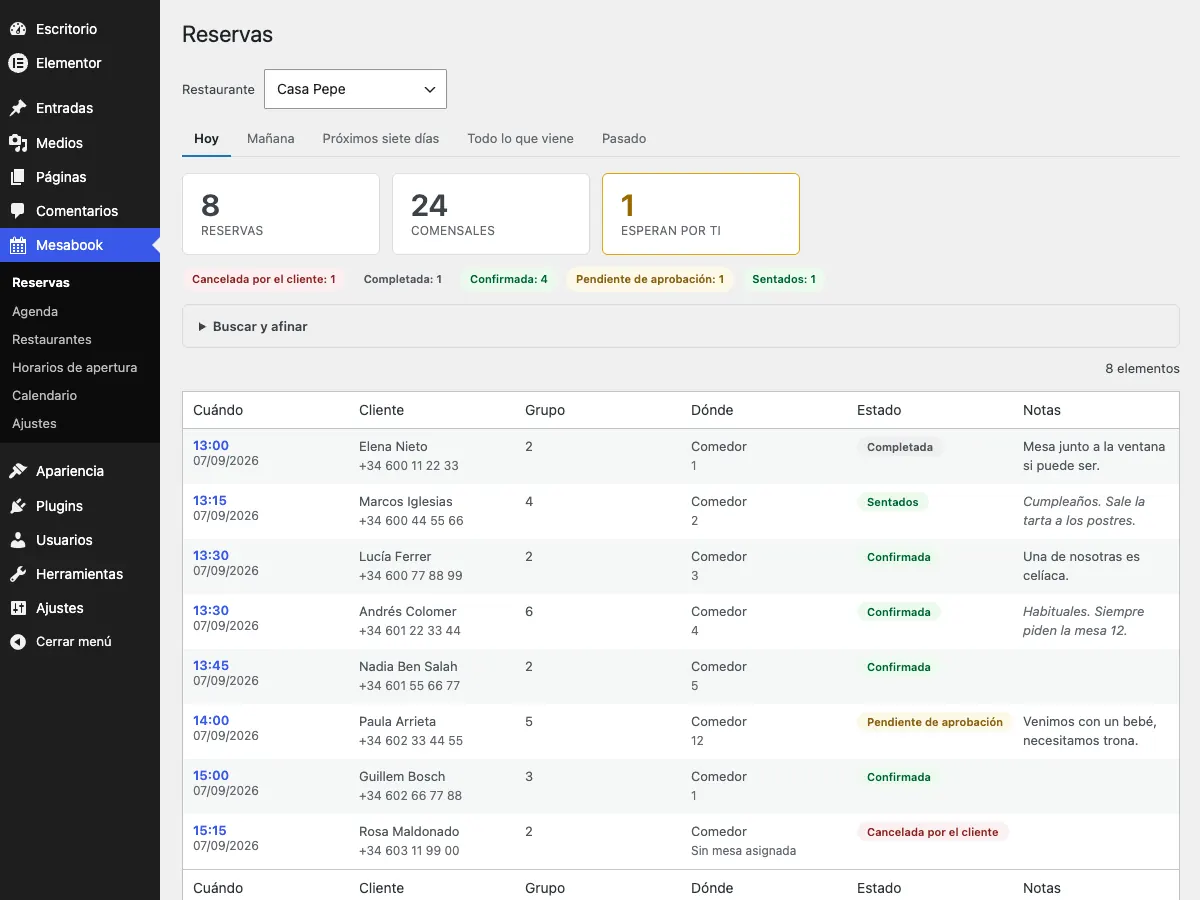Filter by Sentados: 1 status pill

(784, 280)
